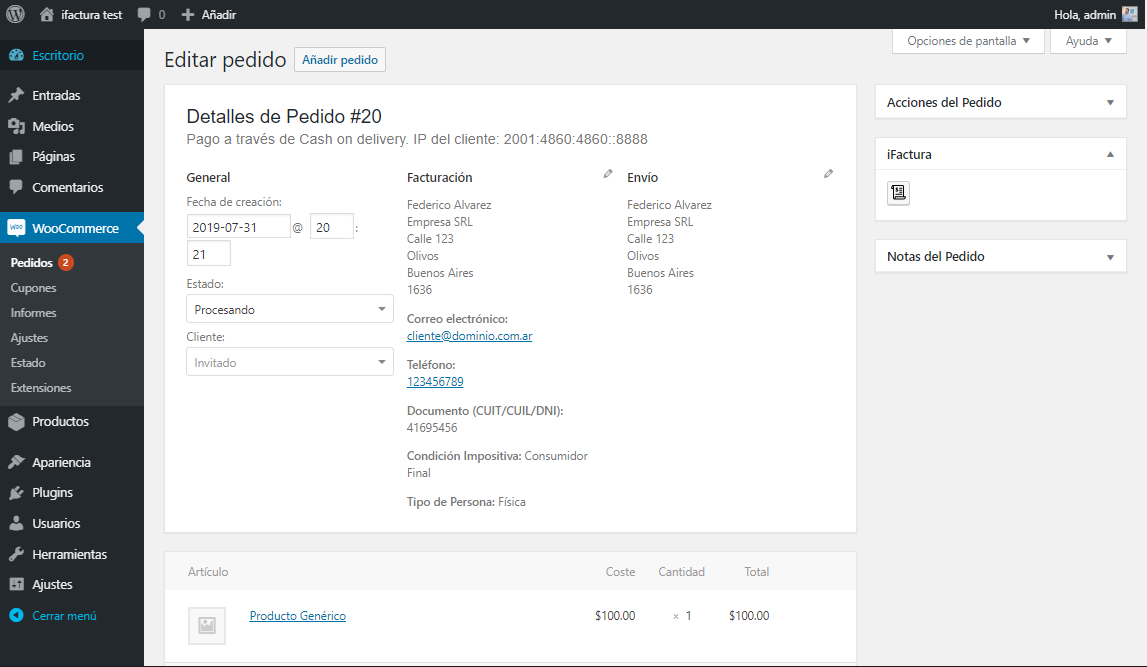Edit the creation minute field showing 21
Screen dimensions: 1147x667
click(208, 255)
